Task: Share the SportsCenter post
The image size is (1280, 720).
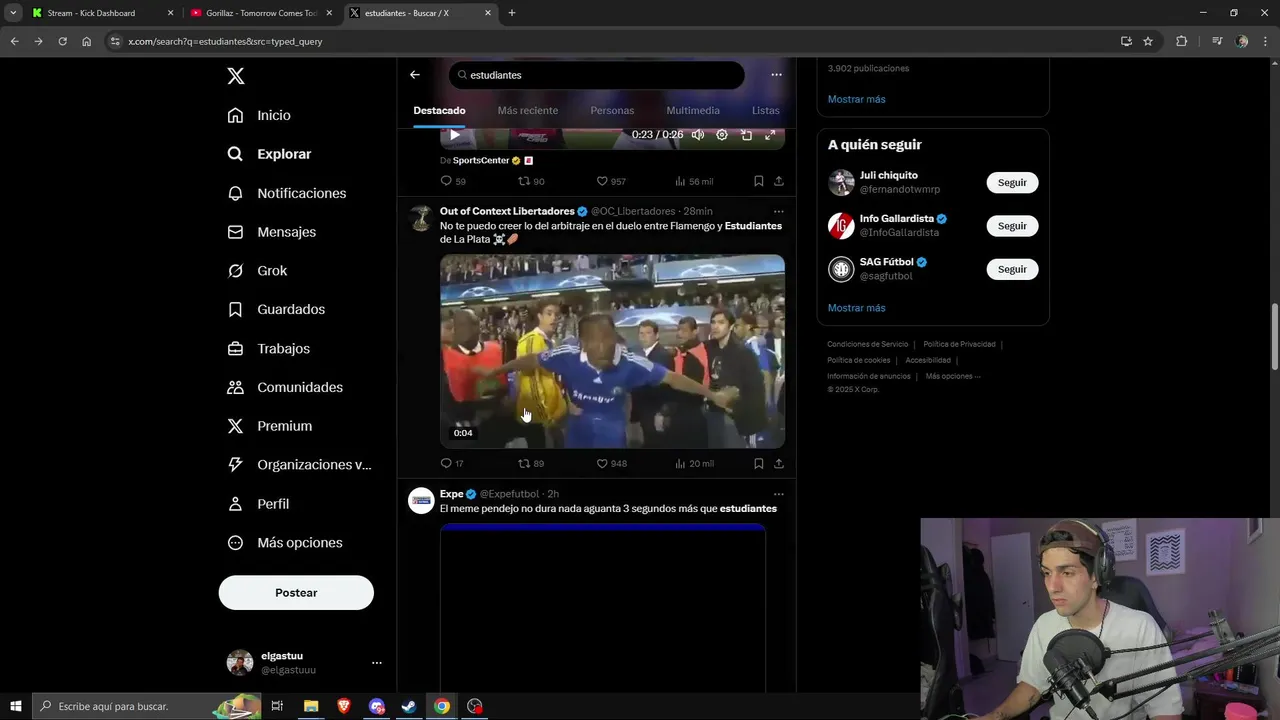Action: point(779,181)
